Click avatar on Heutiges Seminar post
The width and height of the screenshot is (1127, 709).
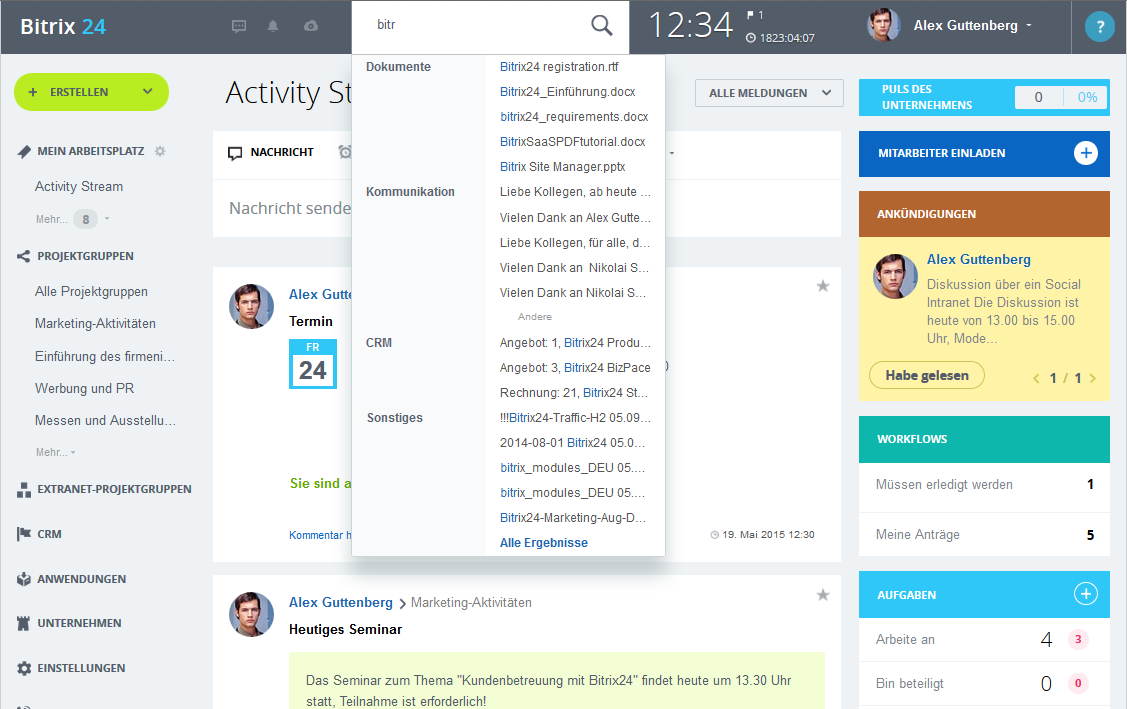[252, 614]
